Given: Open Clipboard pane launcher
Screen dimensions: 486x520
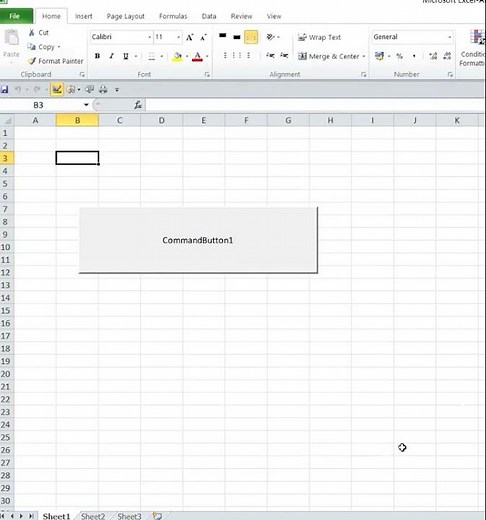Looking at the screenshot, I should coord(82,75).
